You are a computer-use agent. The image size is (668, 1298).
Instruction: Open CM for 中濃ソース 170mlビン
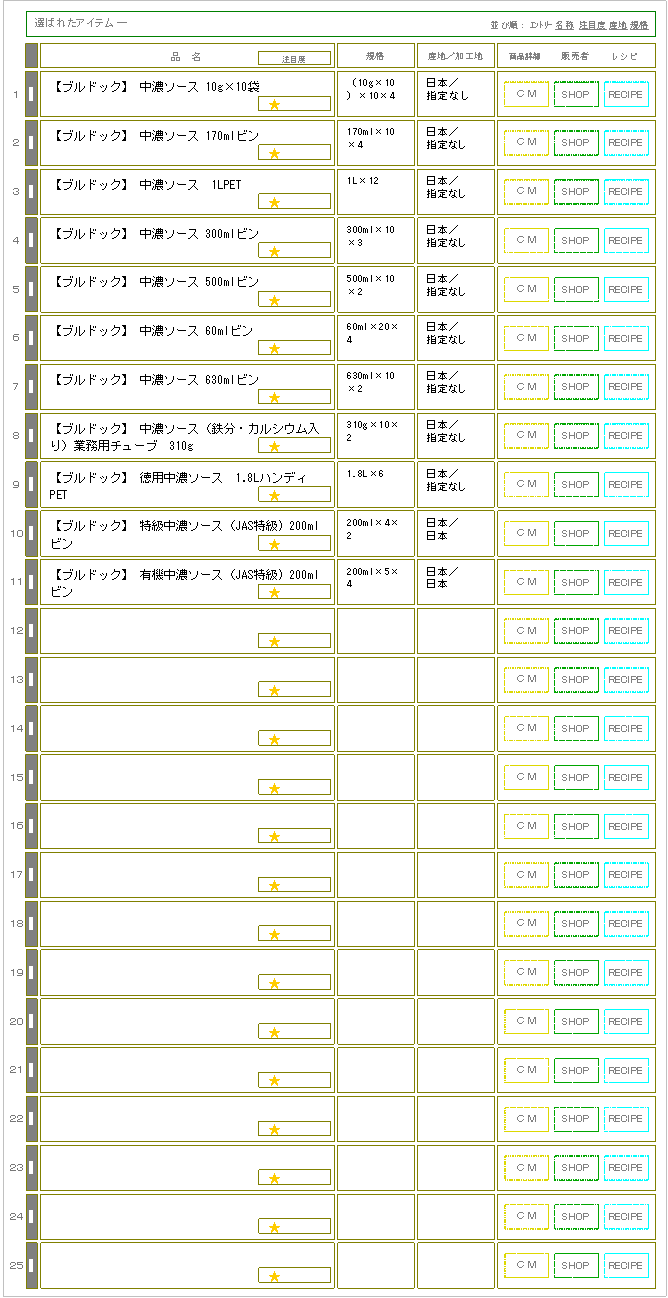point(526,143)
